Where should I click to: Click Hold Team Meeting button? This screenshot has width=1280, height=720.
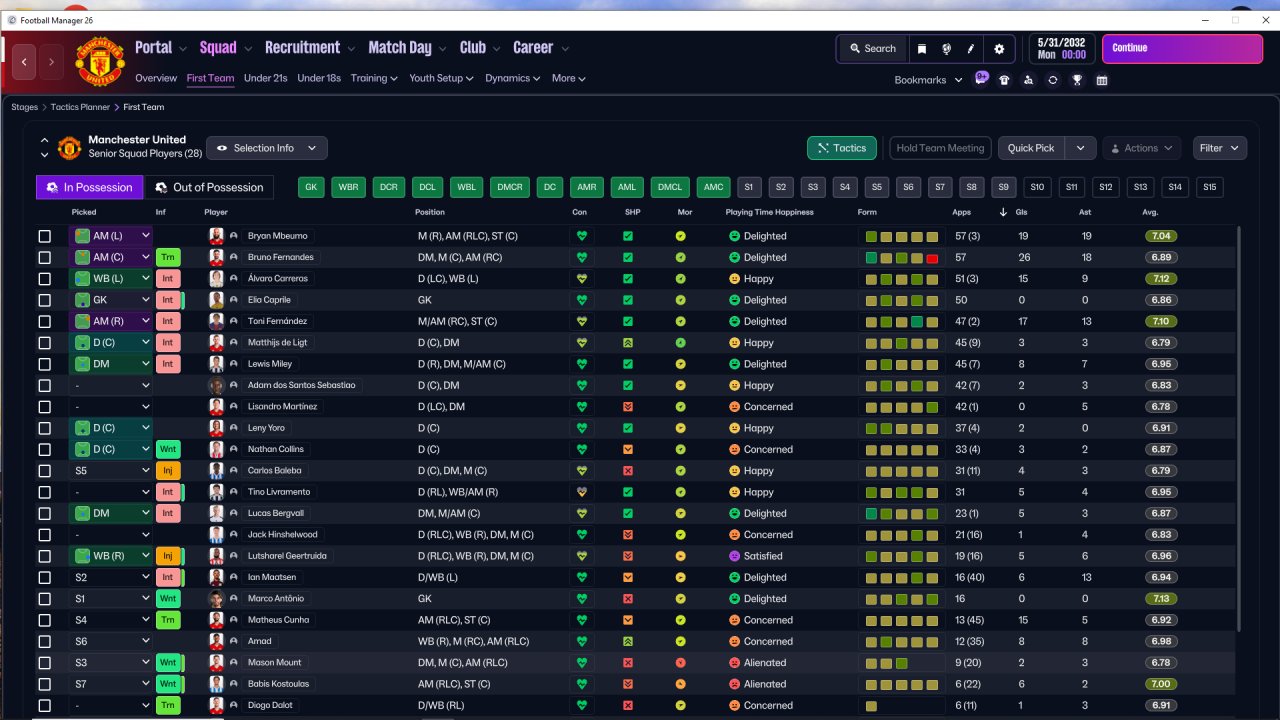coord(940,148)
